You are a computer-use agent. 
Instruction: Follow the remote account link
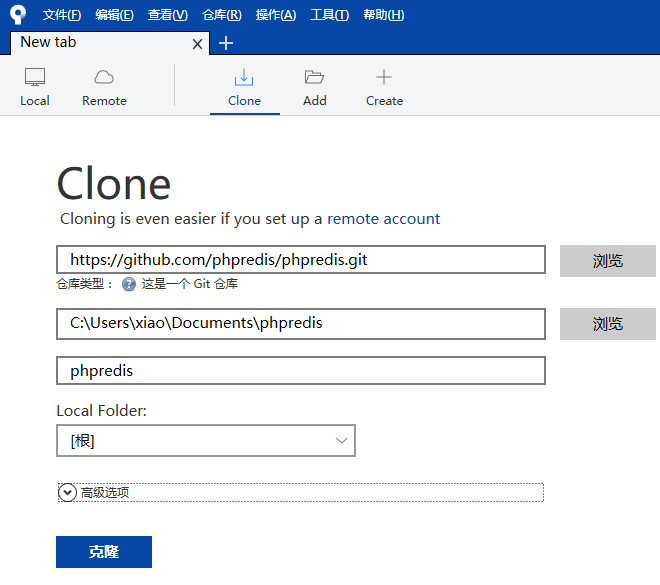[383, 219]
